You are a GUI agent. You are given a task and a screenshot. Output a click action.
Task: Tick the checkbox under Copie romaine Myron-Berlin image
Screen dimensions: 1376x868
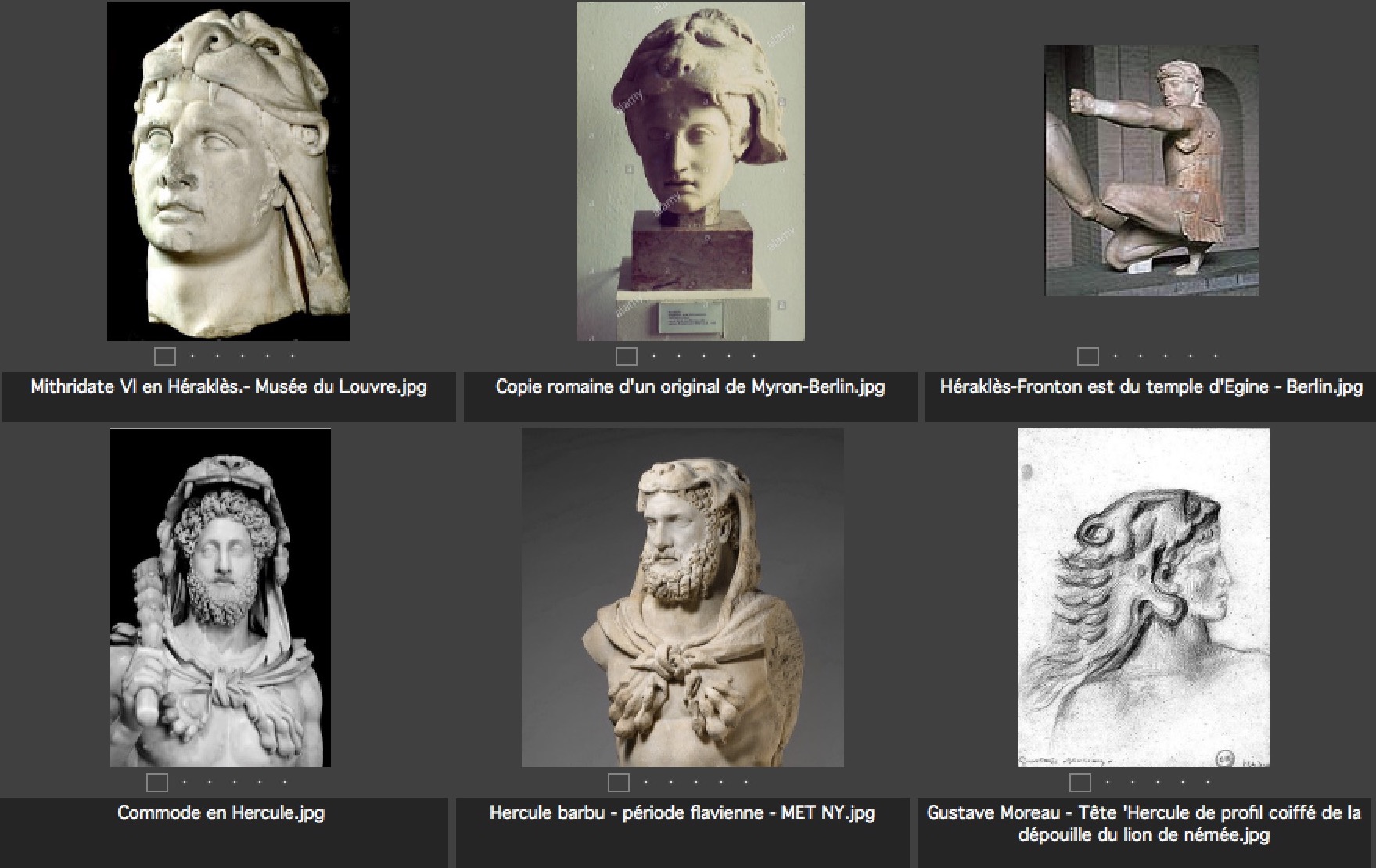[x=627, y=357]
